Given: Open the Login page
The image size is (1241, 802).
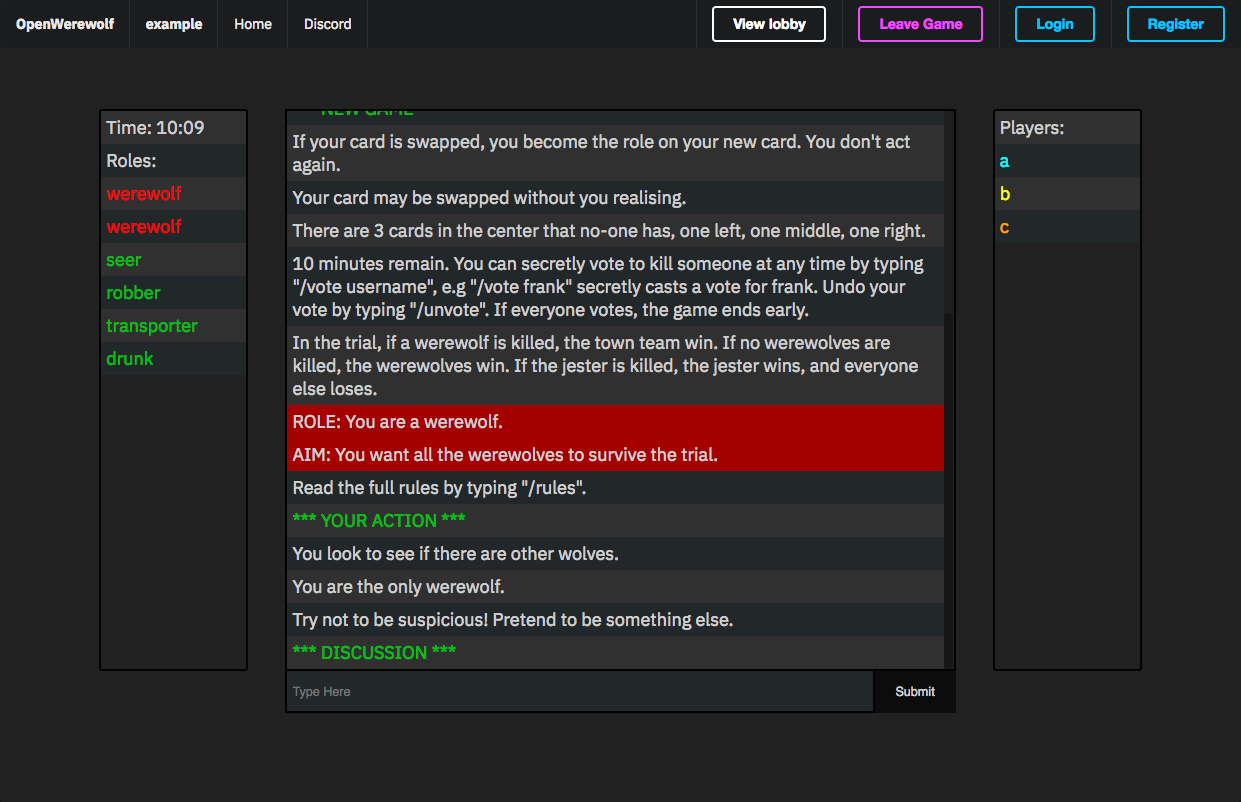Looking at the screenshot, I should (1054, 24).
